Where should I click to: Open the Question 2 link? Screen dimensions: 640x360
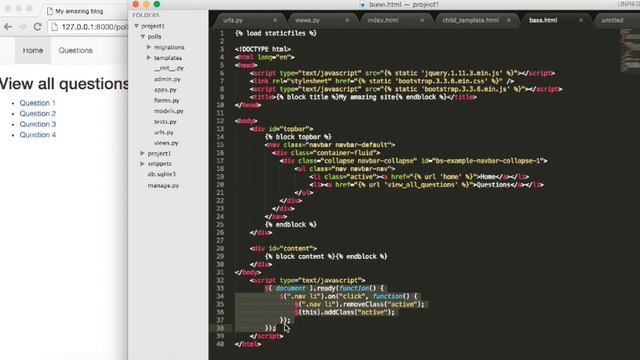click(38, 113)
